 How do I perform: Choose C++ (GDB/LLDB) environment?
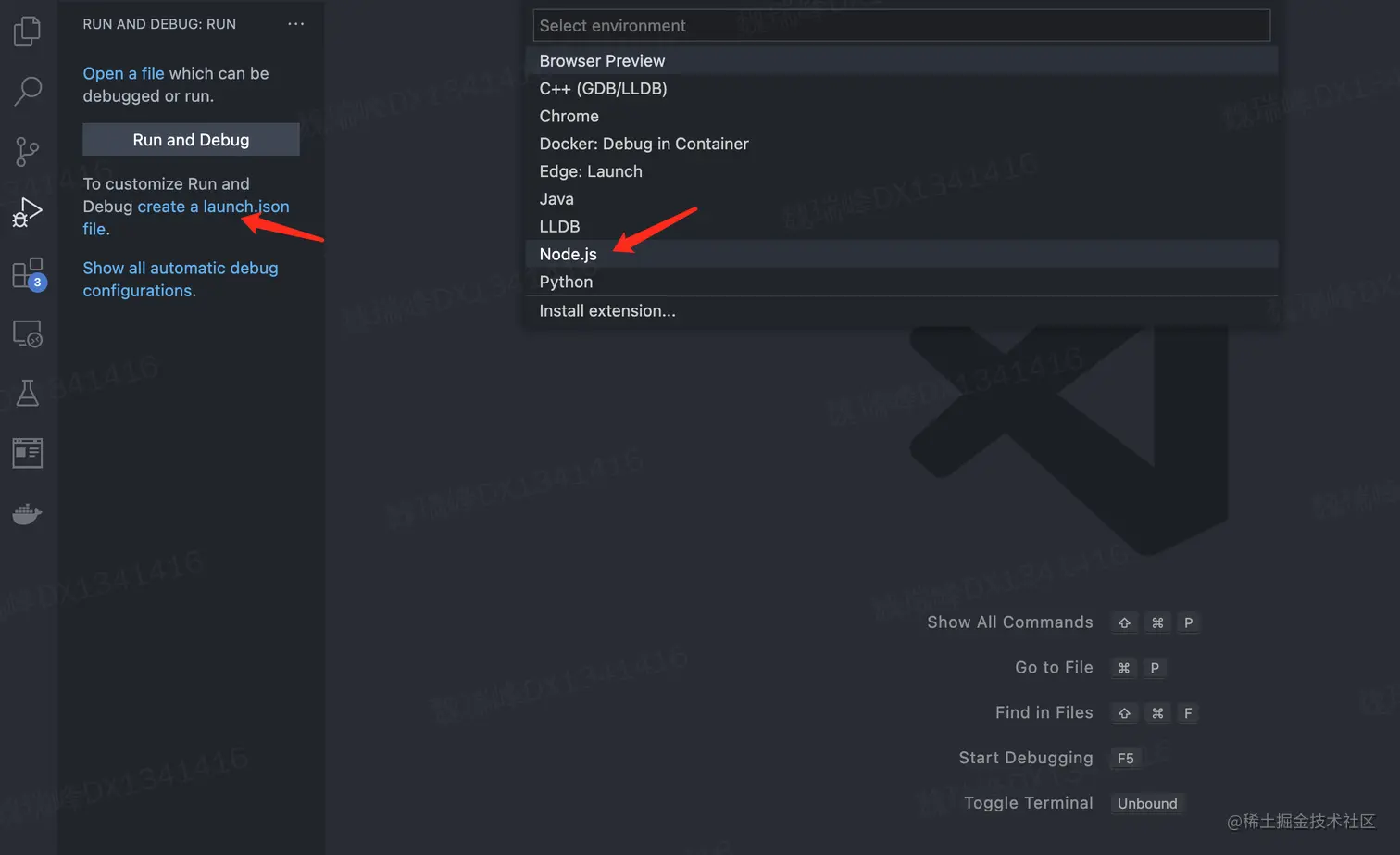[x=901, y=89]
